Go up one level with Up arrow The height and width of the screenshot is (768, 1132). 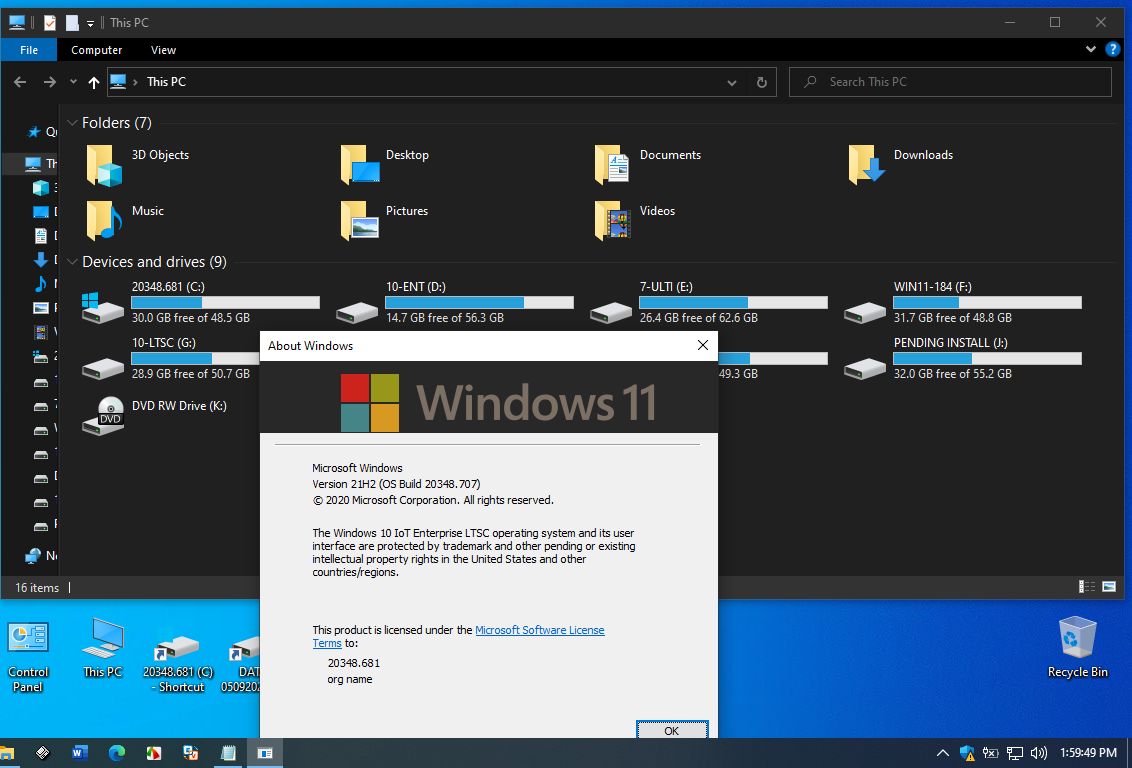coord(94,82)
